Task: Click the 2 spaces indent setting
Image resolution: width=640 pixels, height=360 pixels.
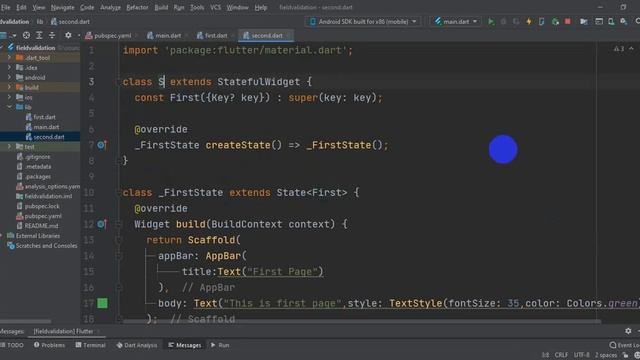Action: [x=605, y=355]
